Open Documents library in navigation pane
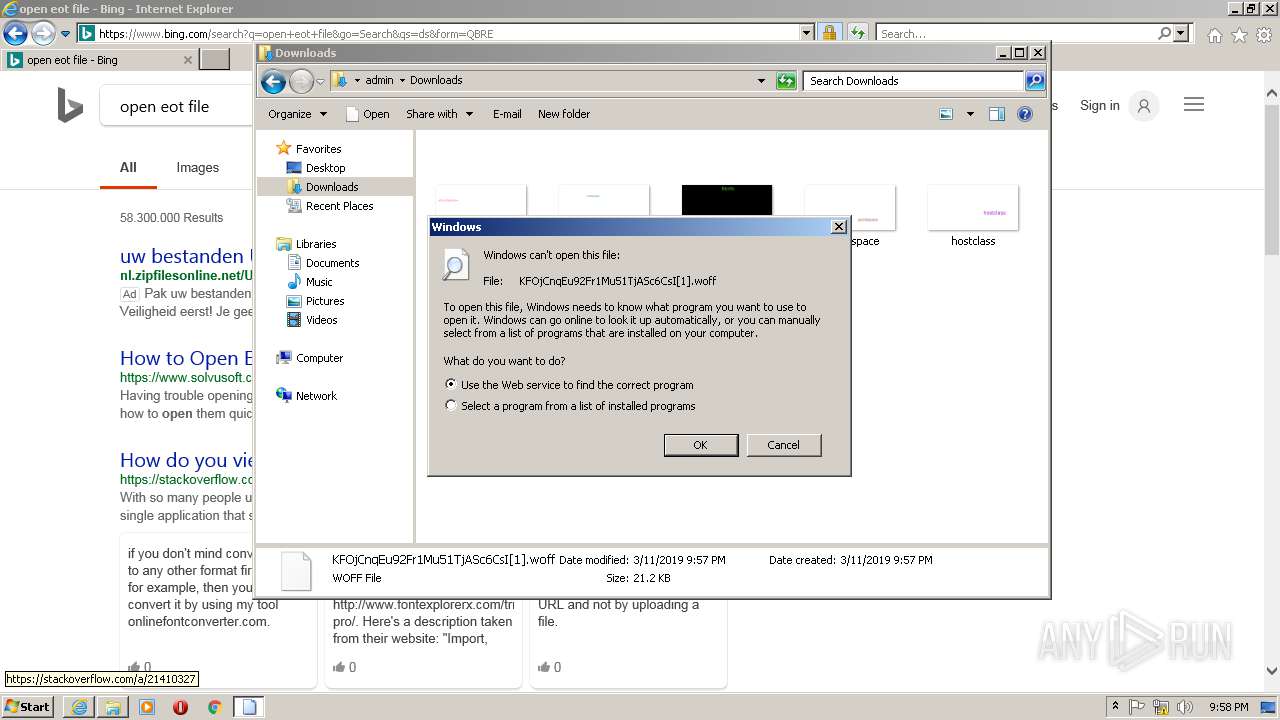 [x=332, y=263]
